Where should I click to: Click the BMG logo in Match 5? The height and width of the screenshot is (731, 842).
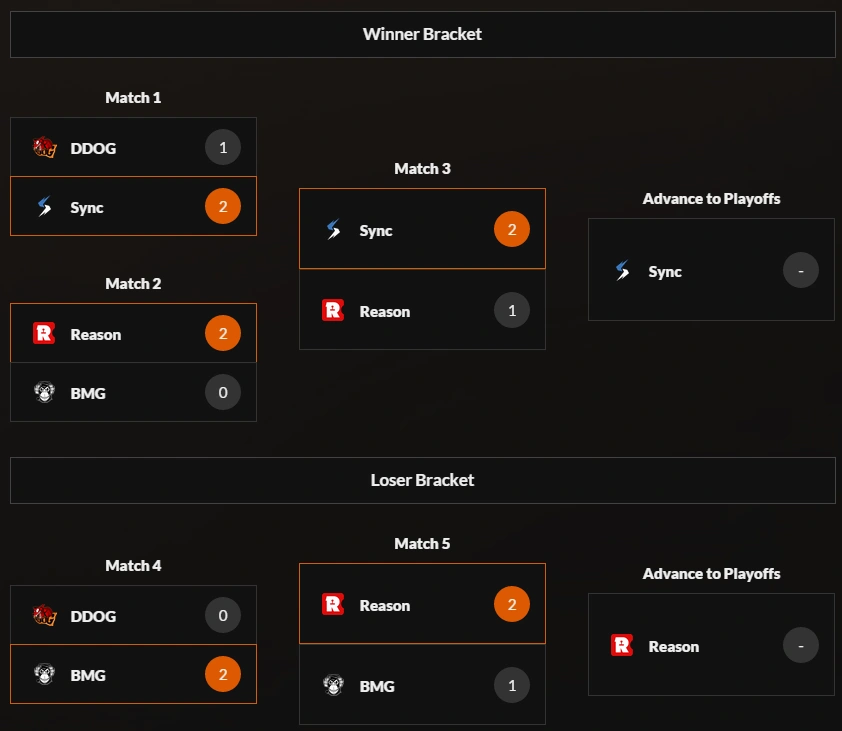(333, 686)
